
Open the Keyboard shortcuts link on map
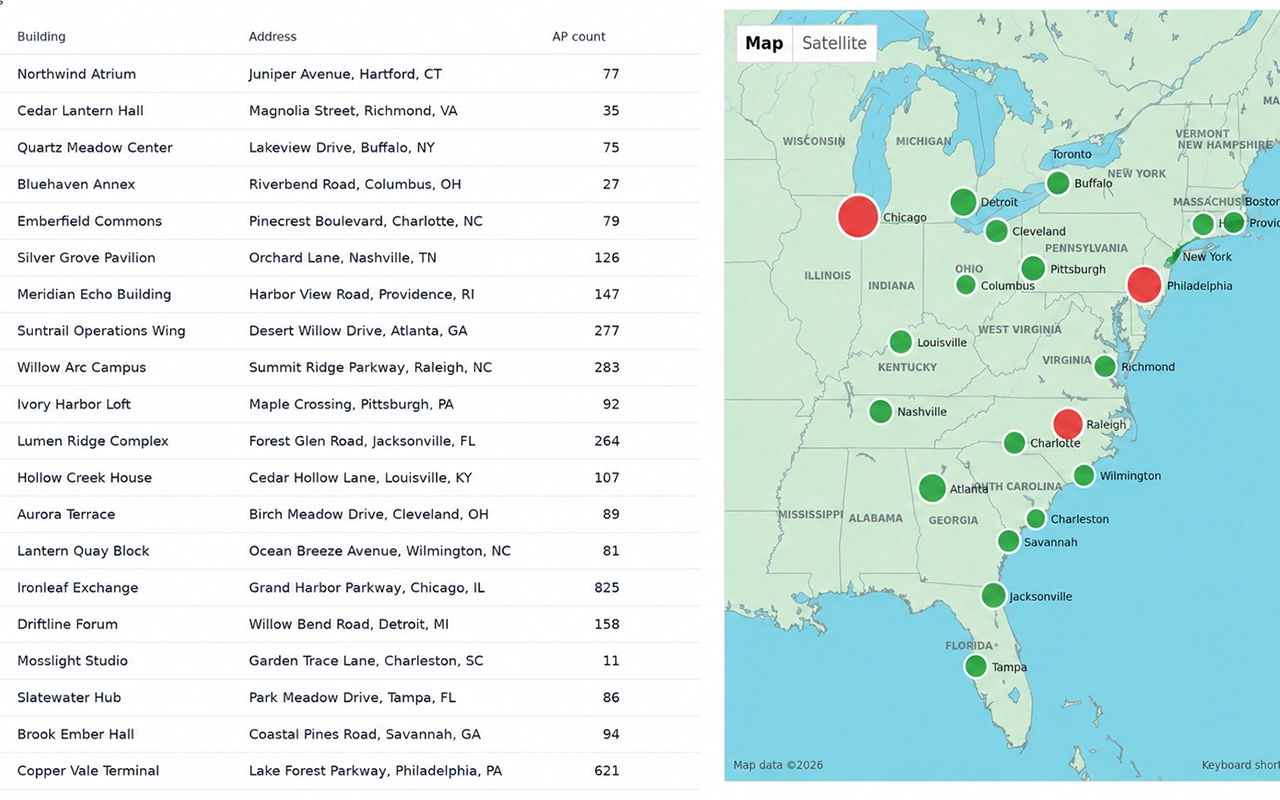coord(1240,766)
